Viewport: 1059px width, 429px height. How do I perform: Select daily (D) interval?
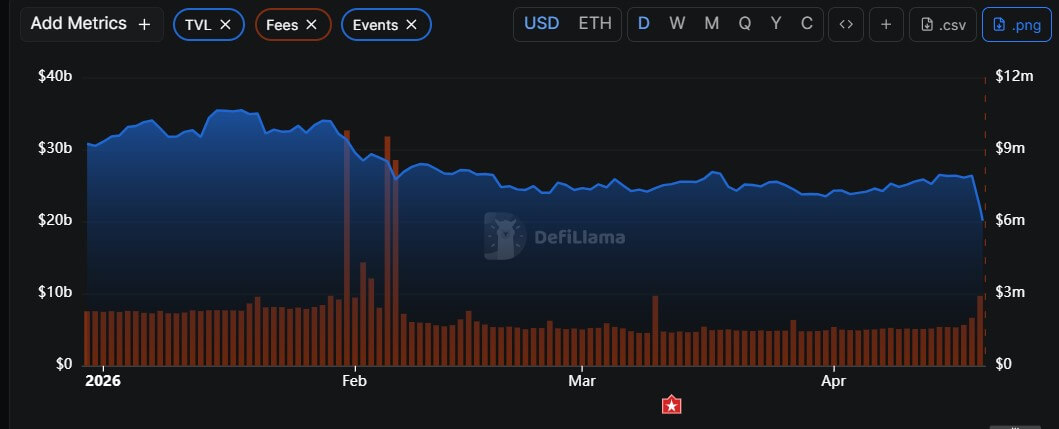pyautogui.click(x=644, y=24)
